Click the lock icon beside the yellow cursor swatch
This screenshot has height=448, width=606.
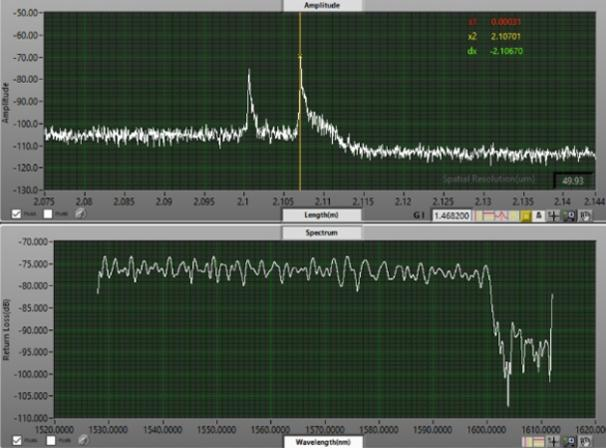coord(538,215)
